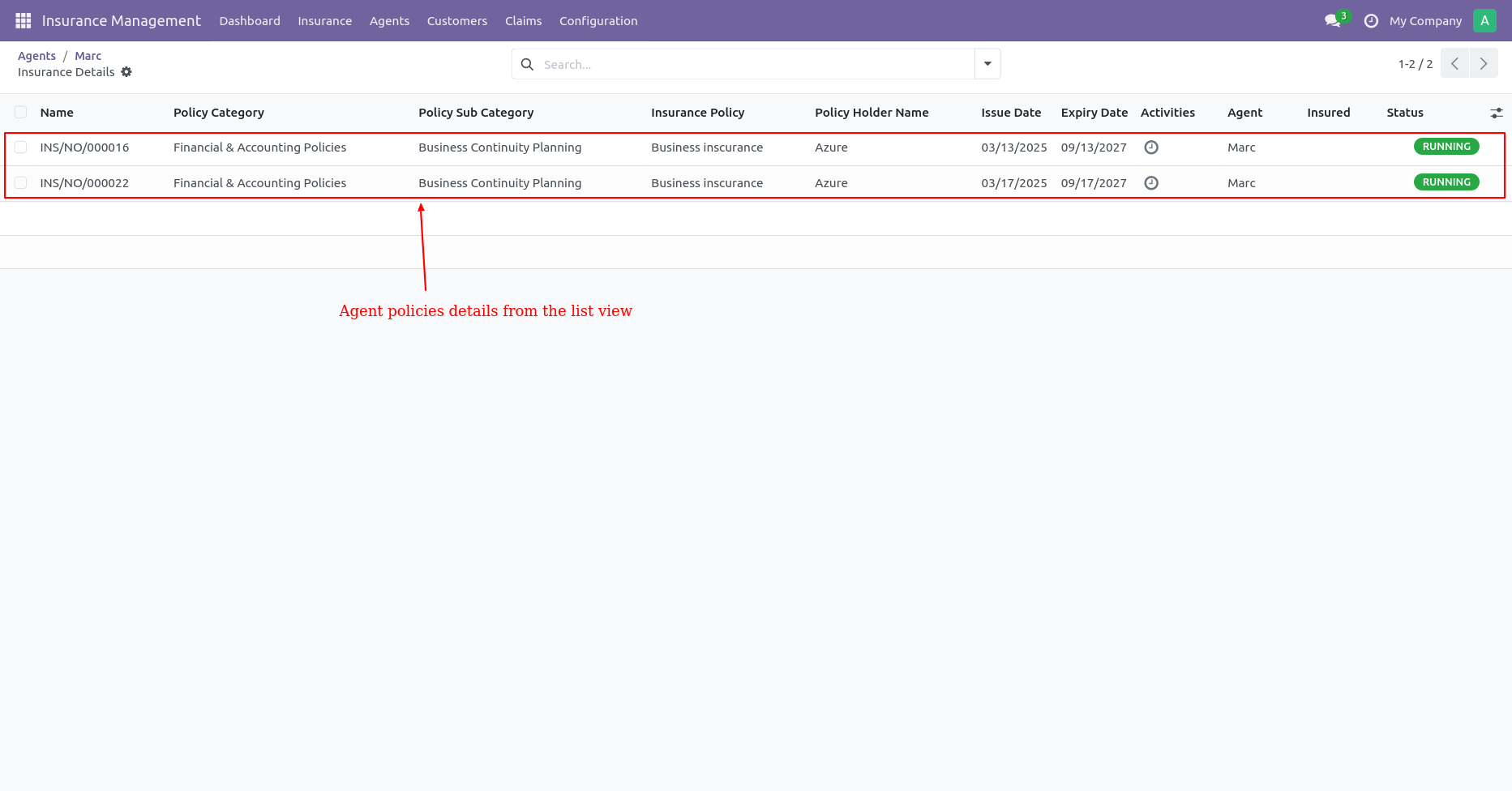Click the search magnifier icon
Screen dimensions: 1512x791
click(x=527, y=64)
